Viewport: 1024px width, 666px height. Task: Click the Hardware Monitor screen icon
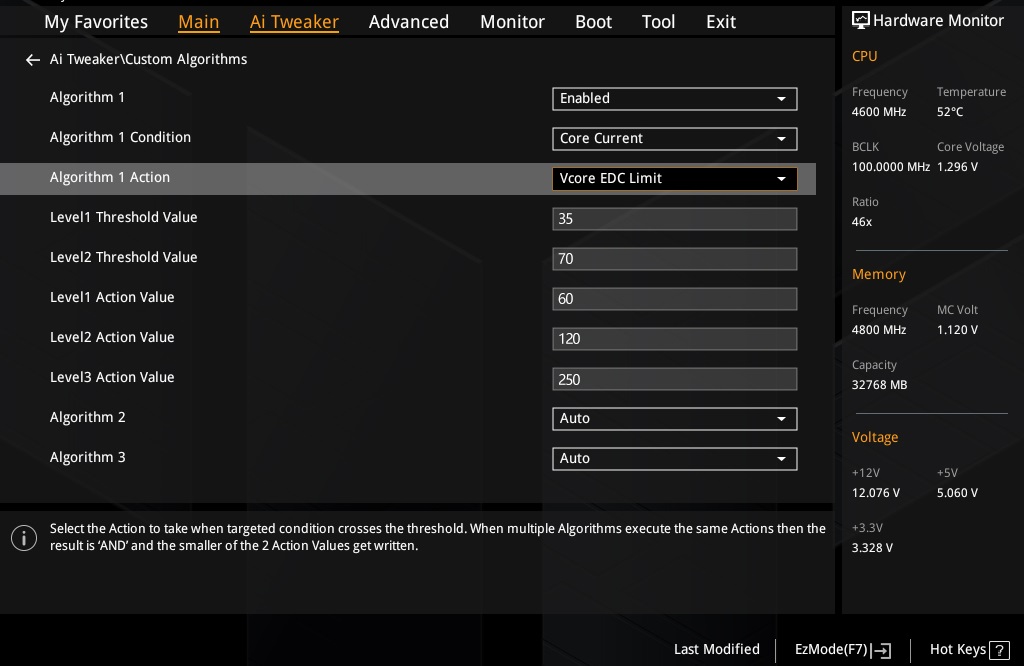tap(861, 20)
